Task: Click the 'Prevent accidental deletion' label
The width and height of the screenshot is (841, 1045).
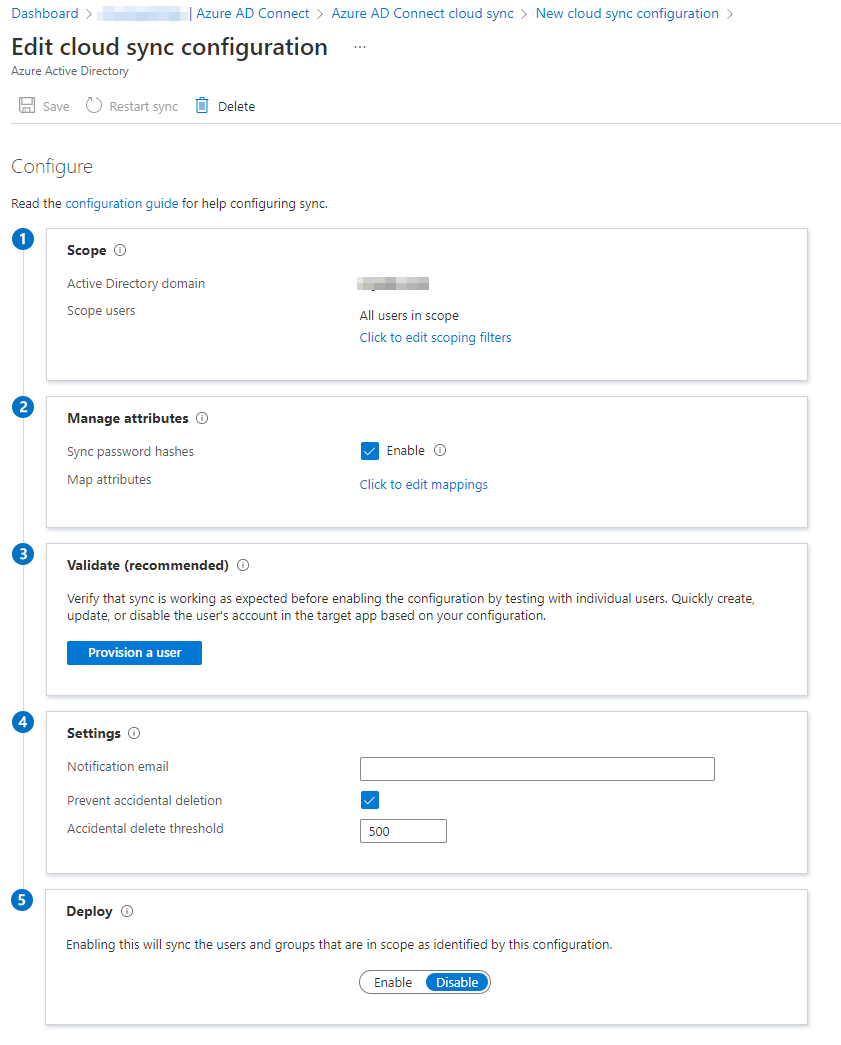Action: pos(145,800)
